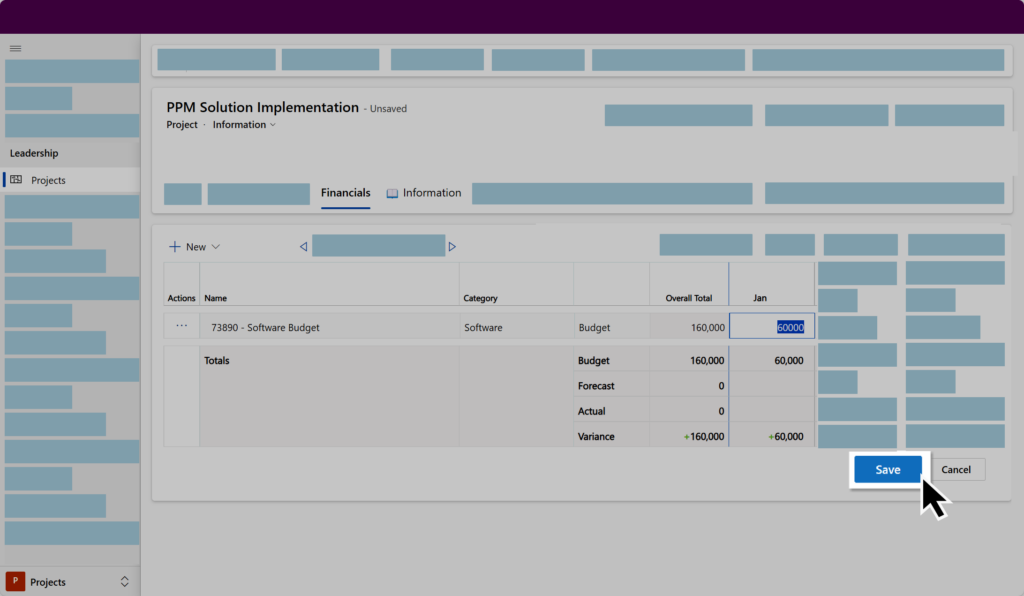This screenshot has height=596, width=1024.
Task: Open row actions ellipsis for Software Budget
Action: 182,326
